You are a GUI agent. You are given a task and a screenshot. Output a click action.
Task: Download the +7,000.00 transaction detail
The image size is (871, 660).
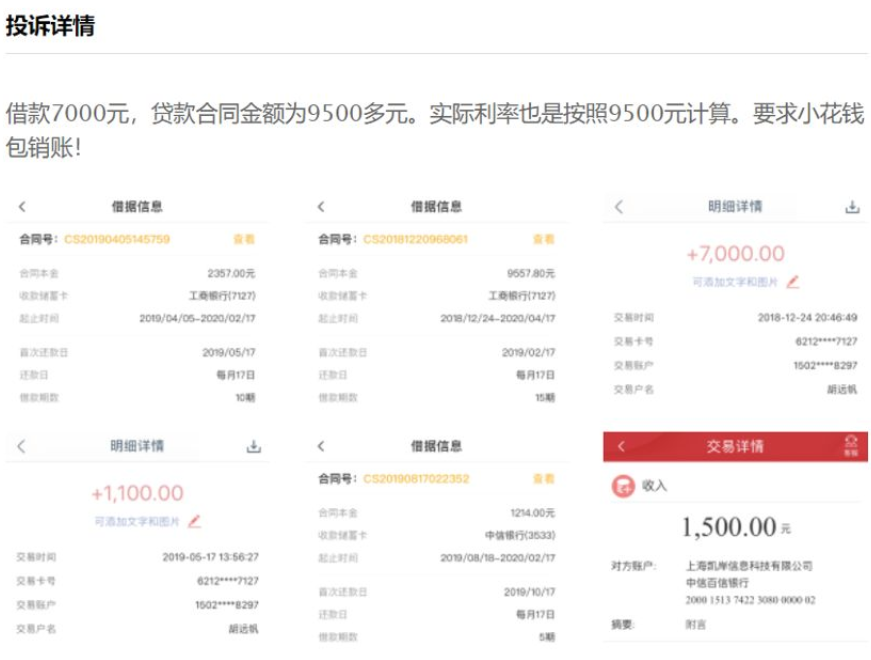coord(852,207)
